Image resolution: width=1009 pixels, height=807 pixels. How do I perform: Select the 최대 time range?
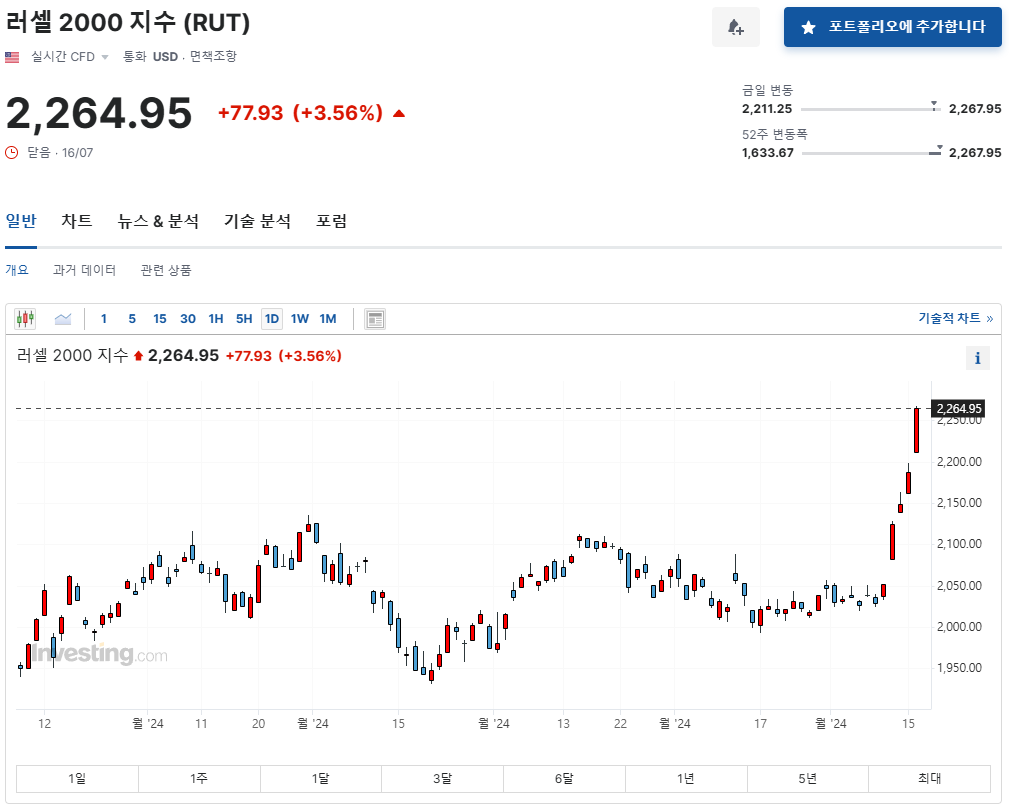[929, 779]
